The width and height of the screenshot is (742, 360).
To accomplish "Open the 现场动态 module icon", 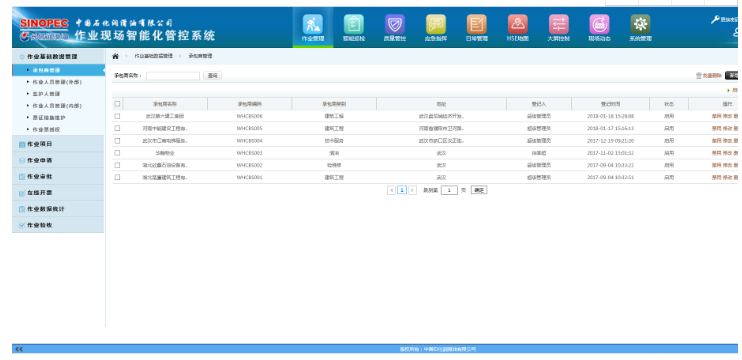I will [599, 24].
